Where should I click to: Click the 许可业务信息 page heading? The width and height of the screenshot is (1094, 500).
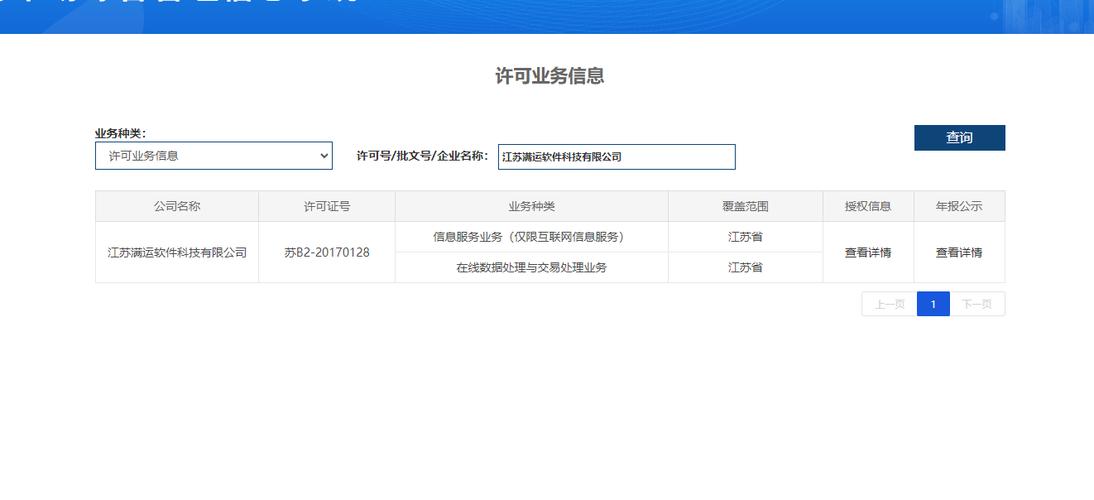click(549, 76)
